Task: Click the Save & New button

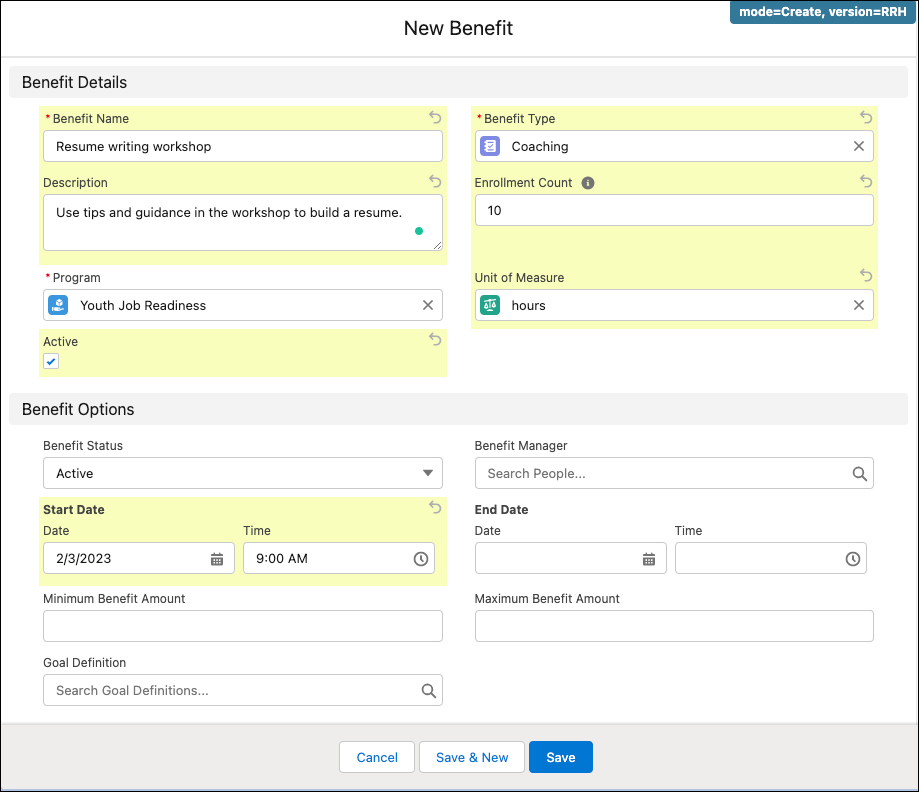Action: (x=472, y=757)
